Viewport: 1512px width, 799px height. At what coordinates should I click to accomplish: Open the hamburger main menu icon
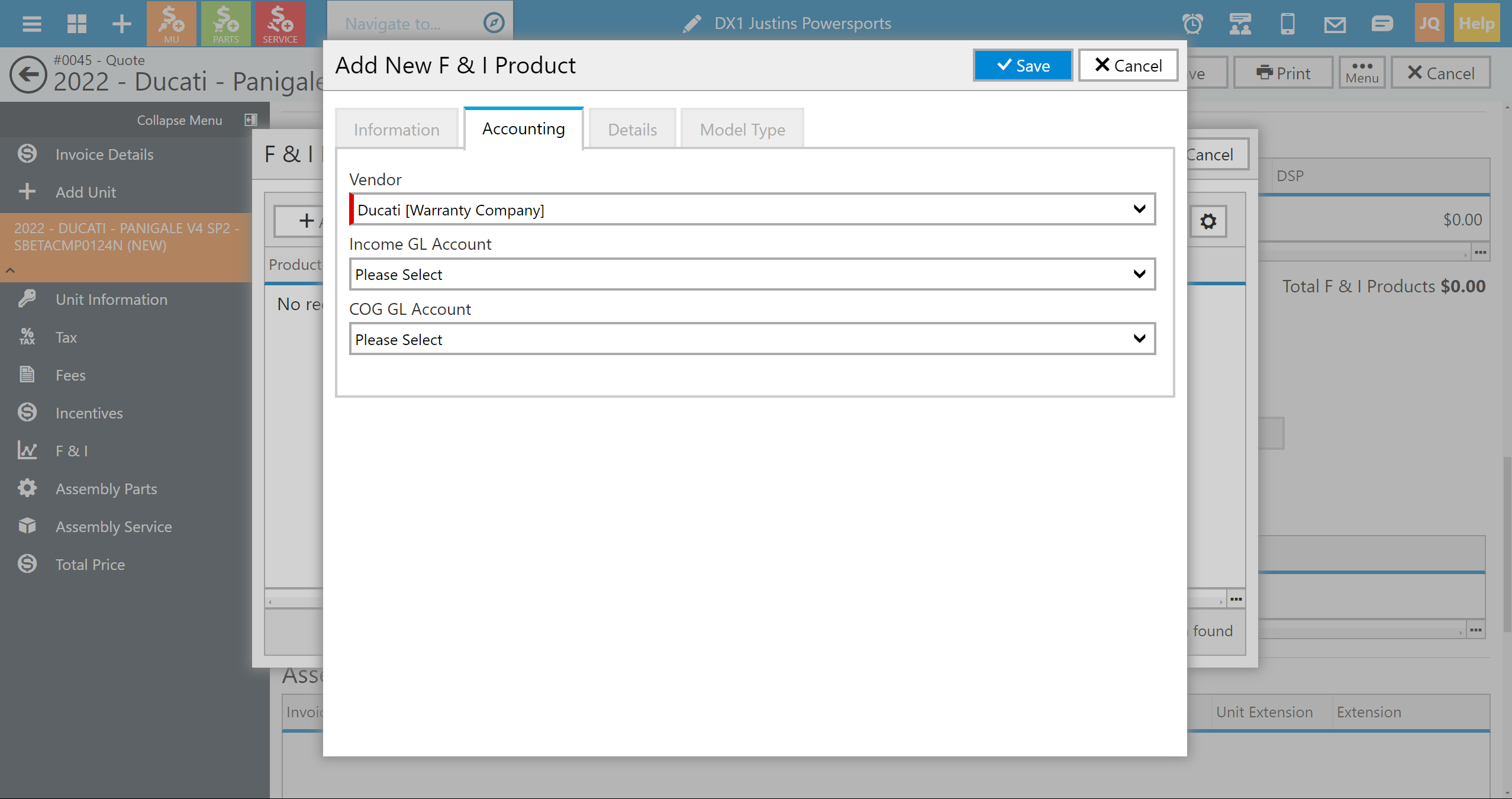tap(31, 24)
